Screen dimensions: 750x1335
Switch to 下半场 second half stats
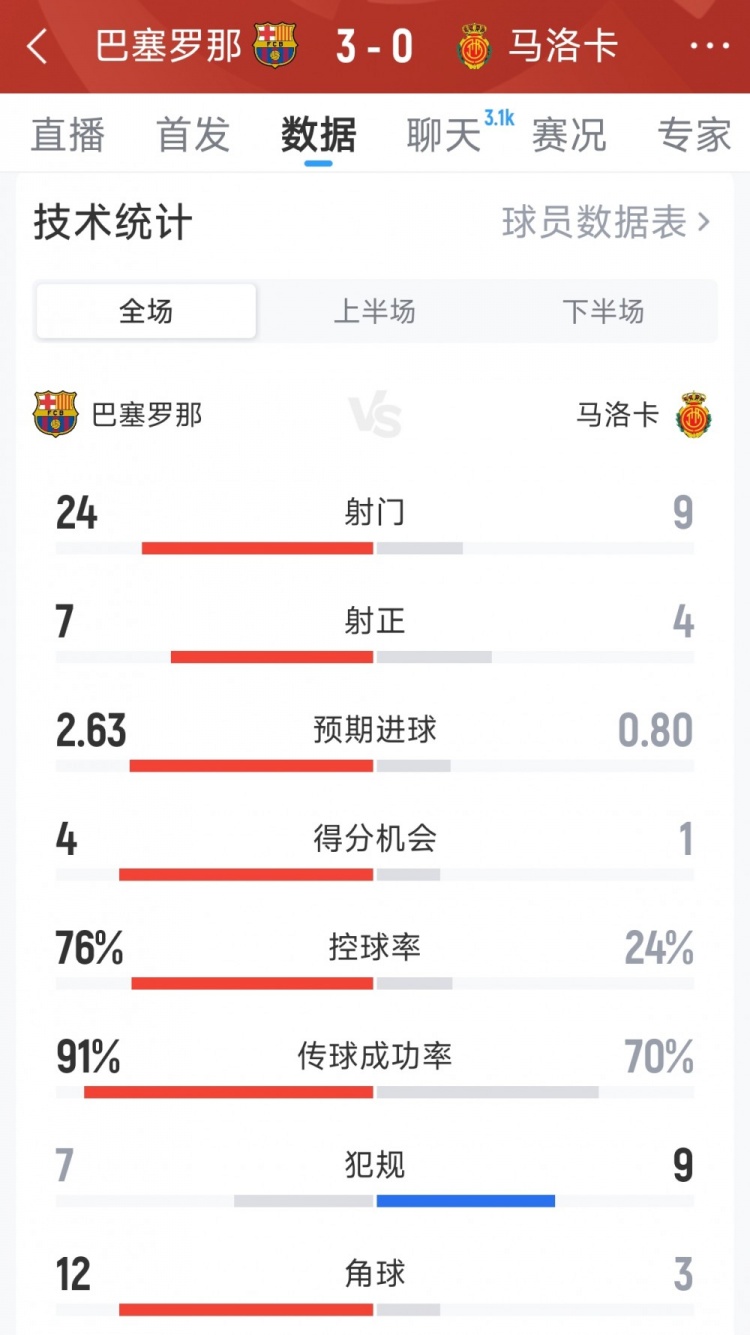603,312
